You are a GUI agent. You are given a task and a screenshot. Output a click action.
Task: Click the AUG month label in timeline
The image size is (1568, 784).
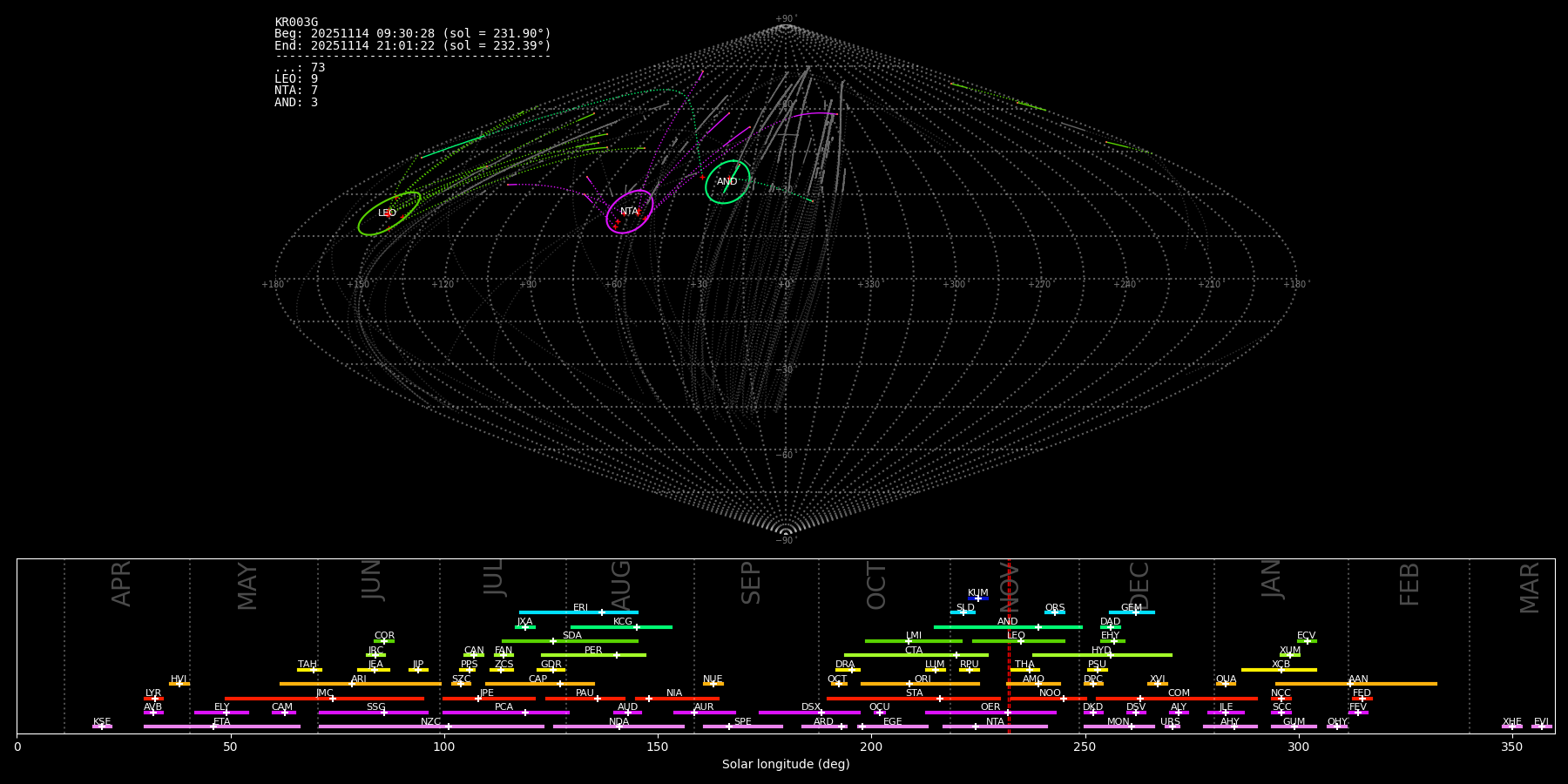(x=621, y=585)
